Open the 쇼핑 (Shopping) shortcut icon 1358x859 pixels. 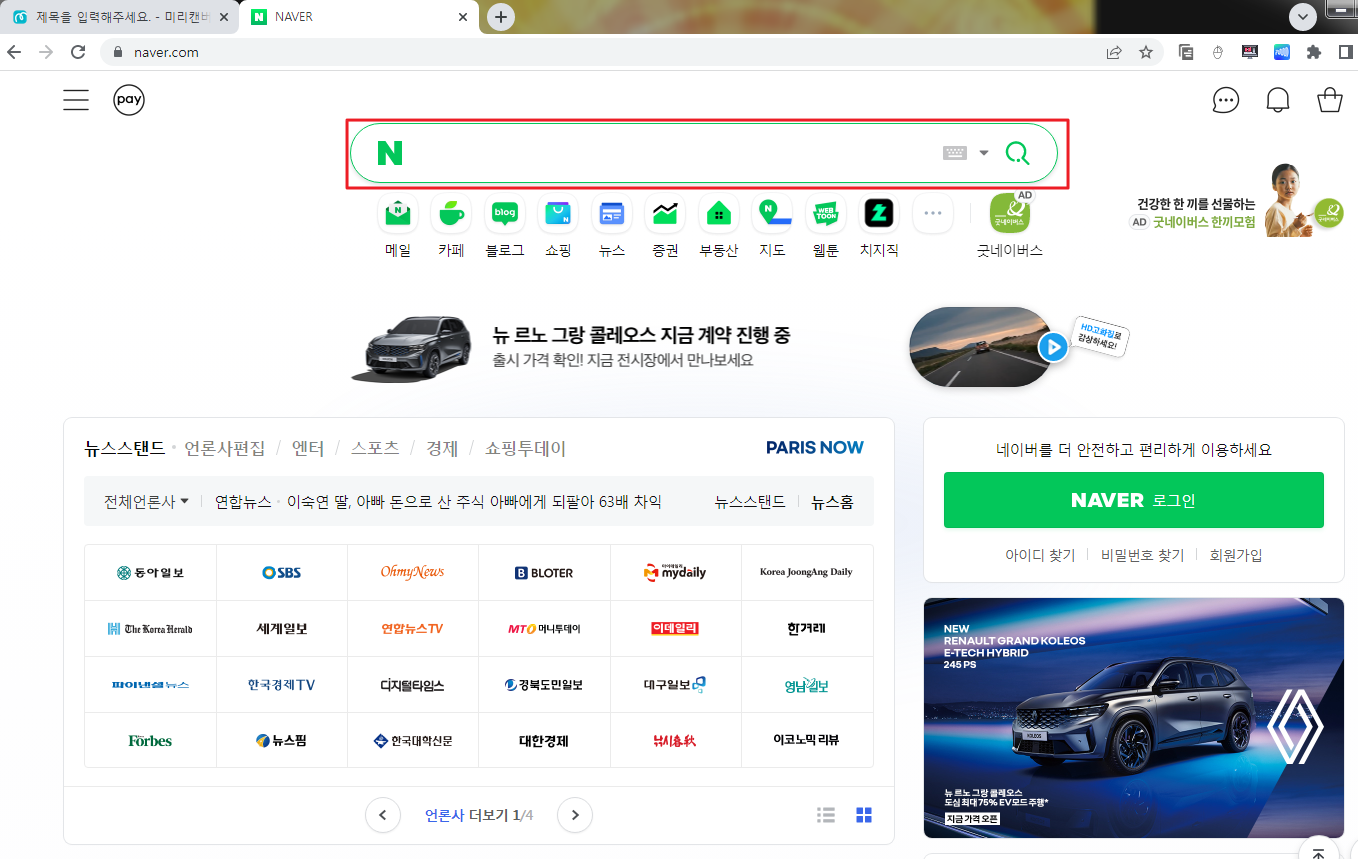pyautogui.click(x=558, y=213)
